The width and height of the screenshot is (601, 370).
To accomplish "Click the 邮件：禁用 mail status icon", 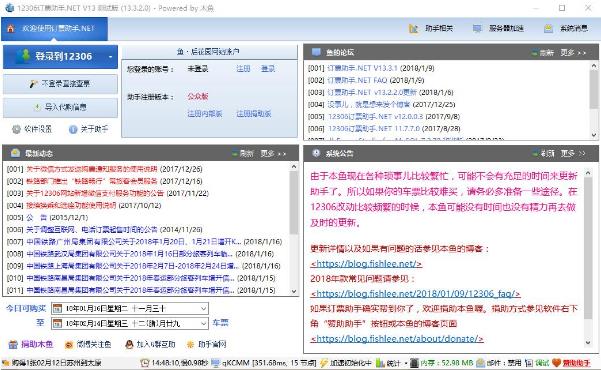I will click(x=480, y=363).
